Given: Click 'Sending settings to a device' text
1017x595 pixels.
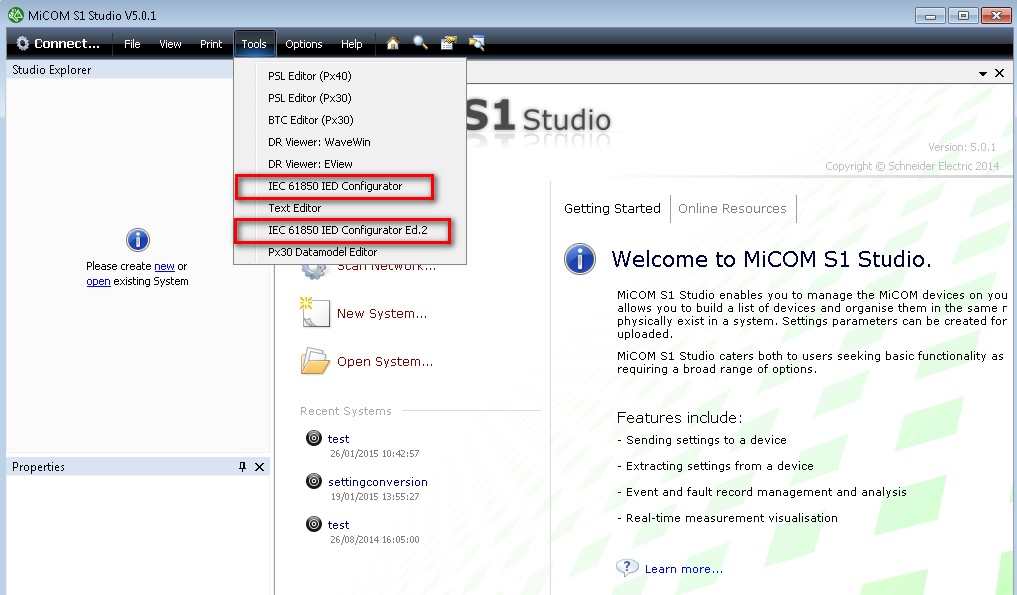Looking at the screenshot, I should pos(706,440).
